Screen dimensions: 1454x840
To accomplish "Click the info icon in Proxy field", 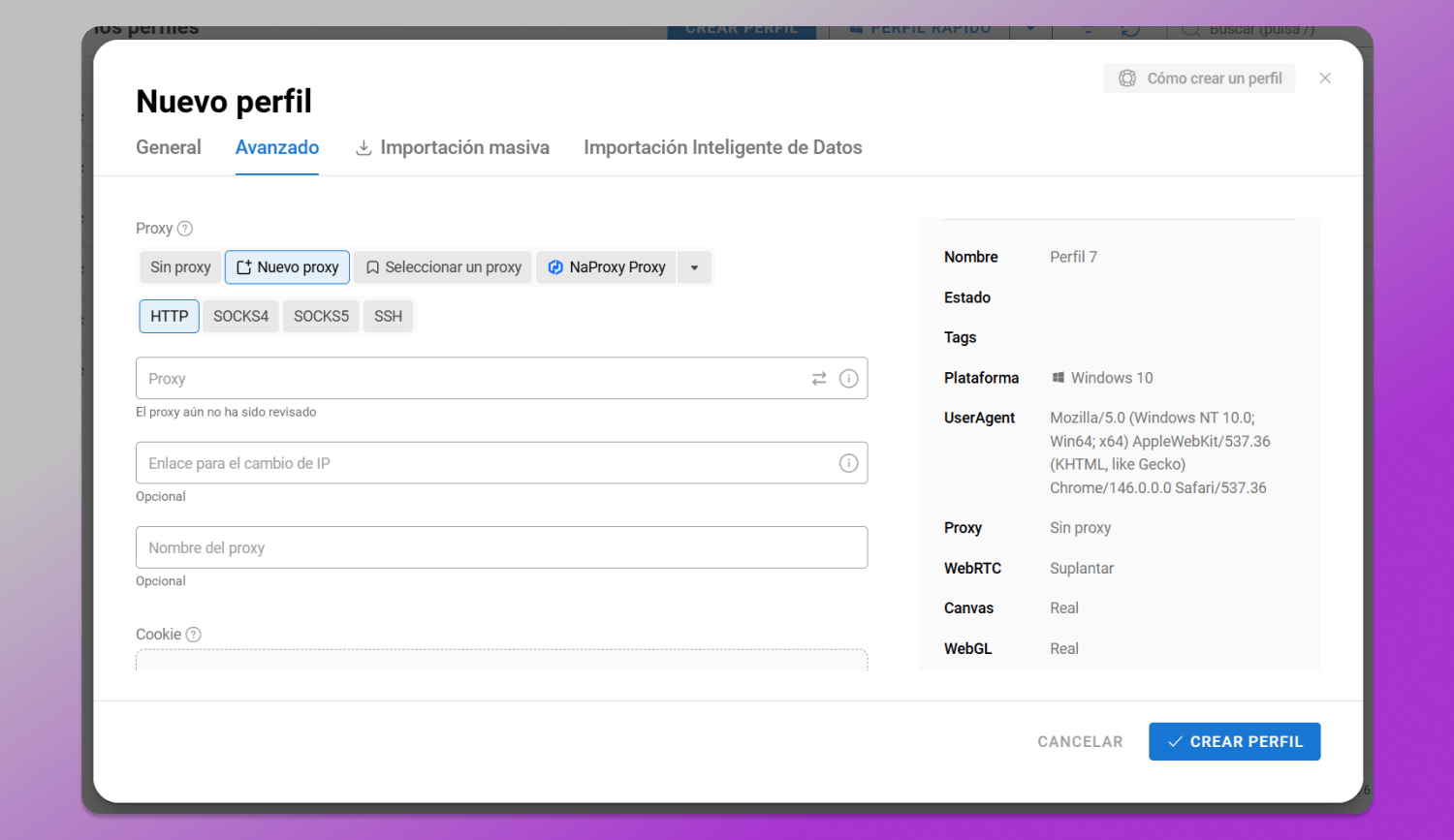I will click(x=848, y=379).
